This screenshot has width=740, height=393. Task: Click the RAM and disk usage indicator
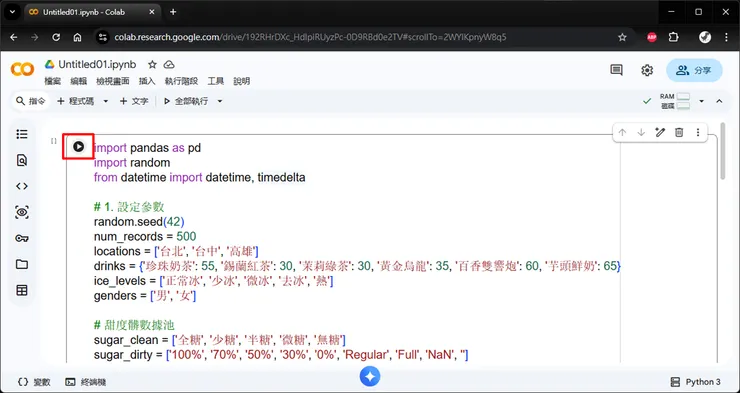click(675, 101)
